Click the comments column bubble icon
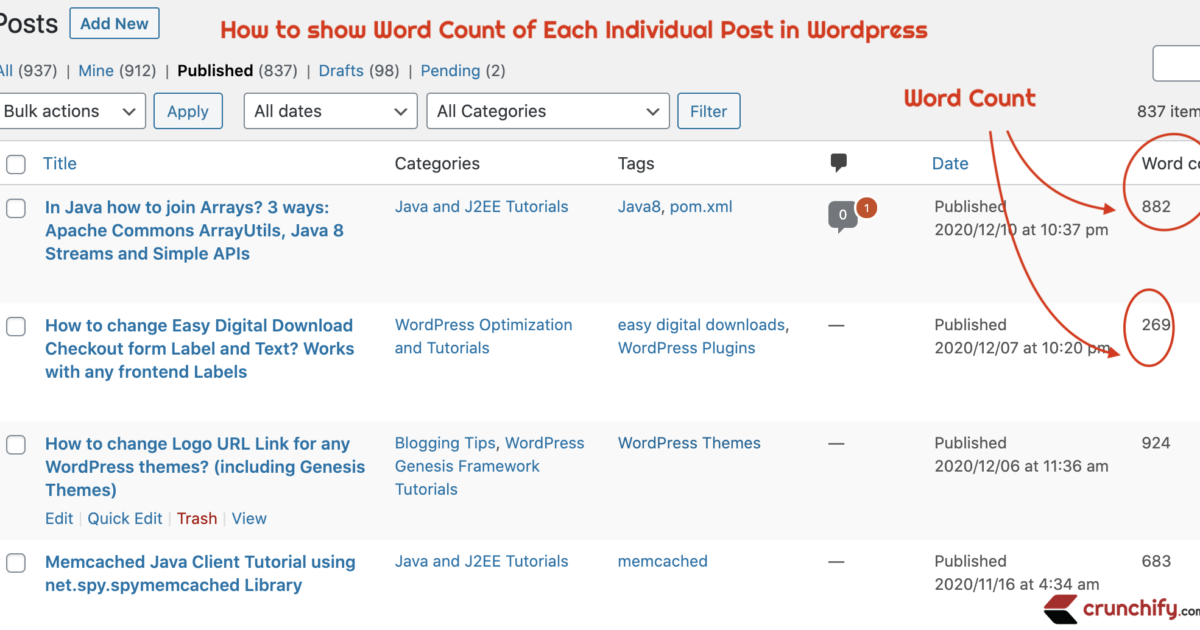 [839, 163]
